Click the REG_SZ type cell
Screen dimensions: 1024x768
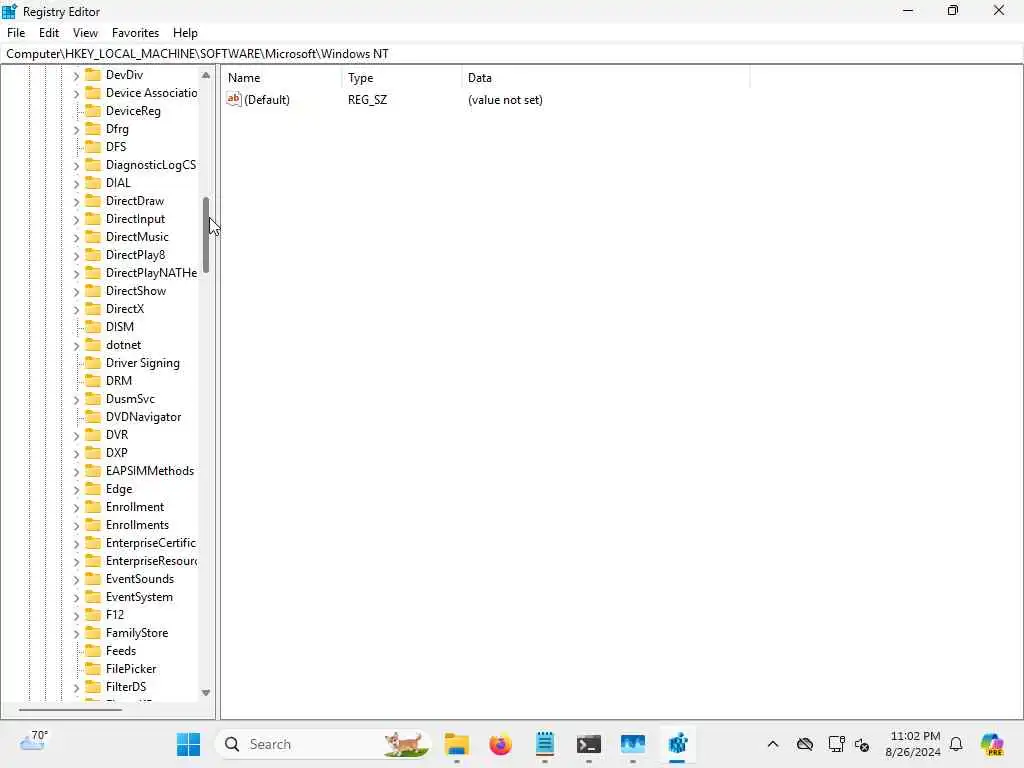click(367, 100)
